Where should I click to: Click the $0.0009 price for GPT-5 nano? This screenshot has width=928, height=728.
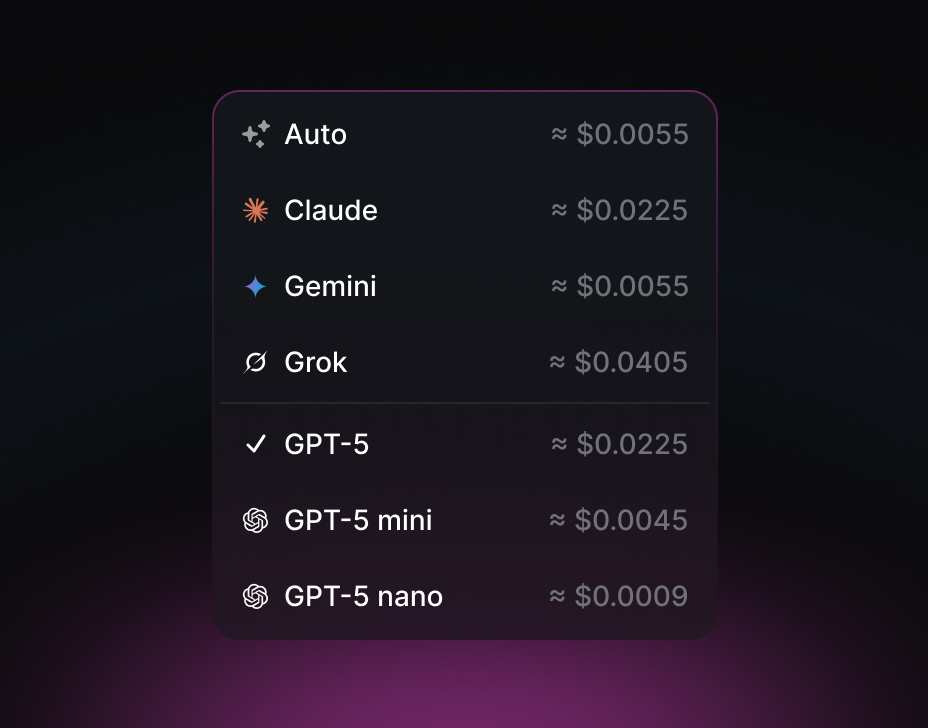coord(620,596)
